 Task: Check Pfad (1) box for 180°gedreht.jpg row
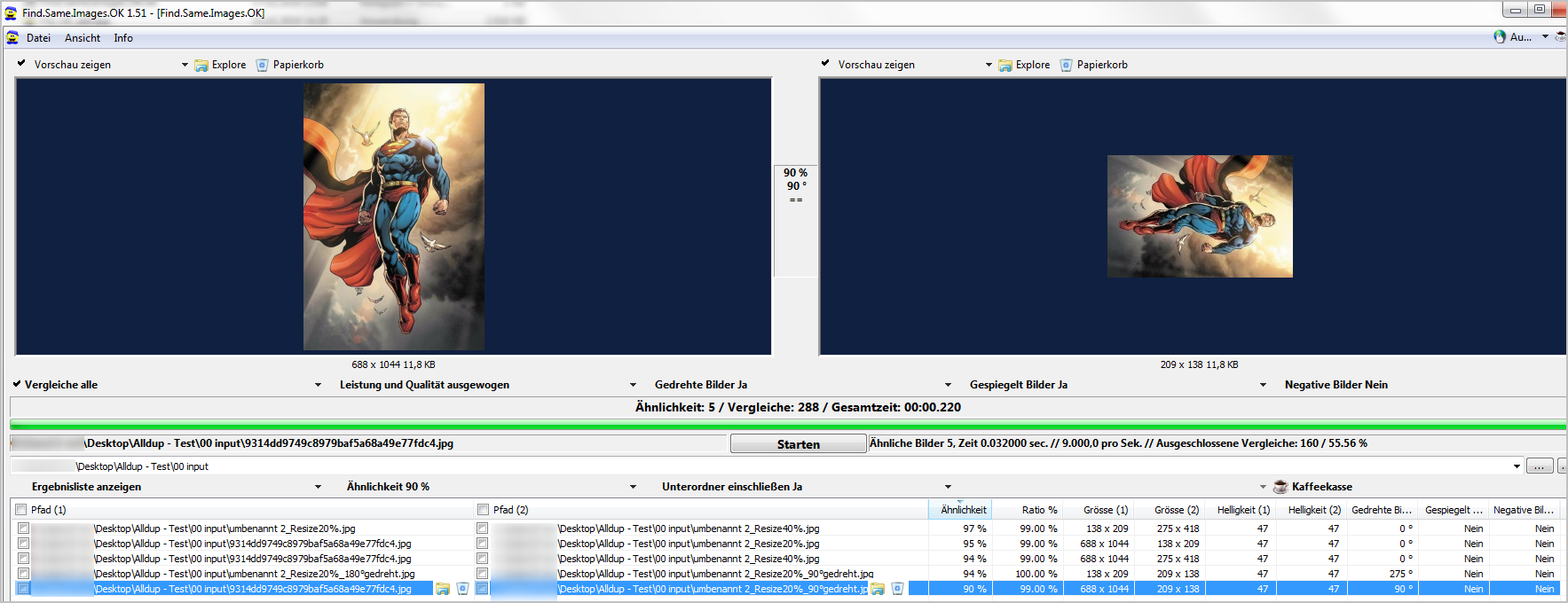[24, 574]
